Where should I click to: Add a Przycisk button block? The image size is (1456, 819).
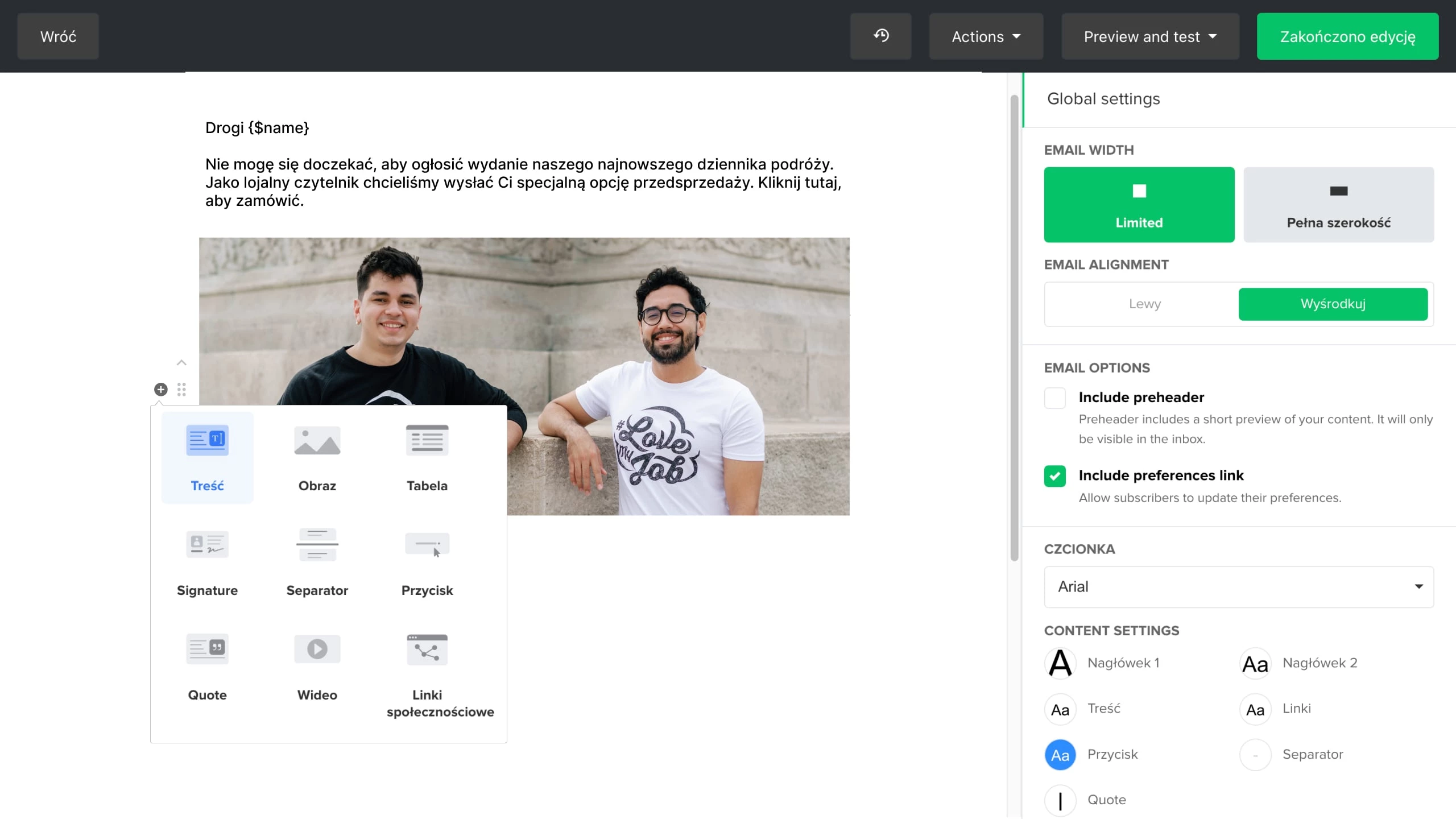tap(427, 561)
